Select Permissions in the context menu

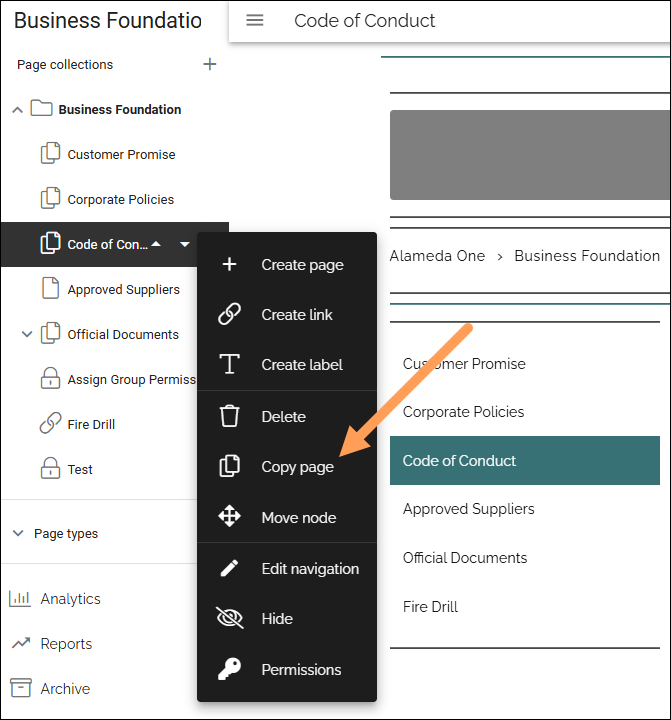coord(287,669)
